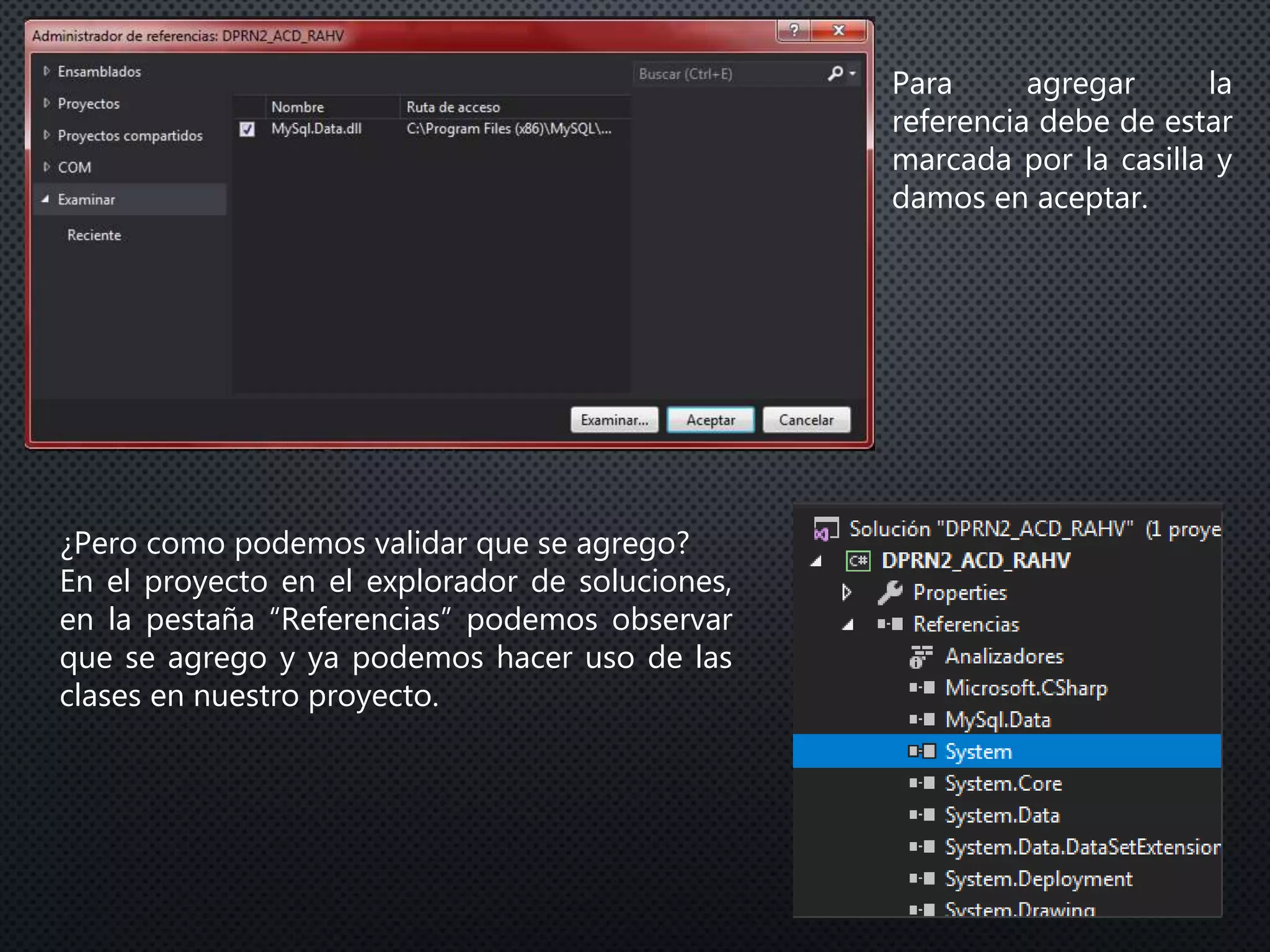The image size is (1270, 952).
Task: Expand the COM category arrow
Action: 47,167
